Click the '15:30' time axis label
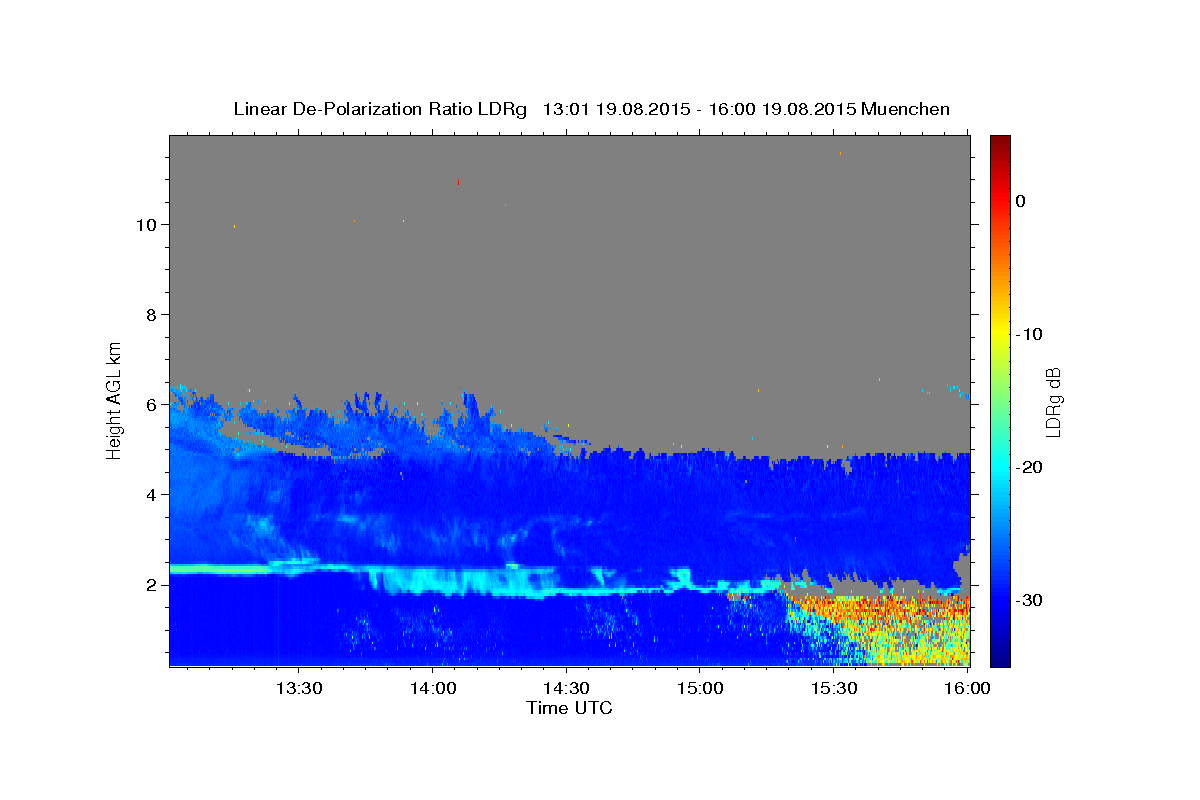Viewport: 1200px width, 800px height. (834, 688)
